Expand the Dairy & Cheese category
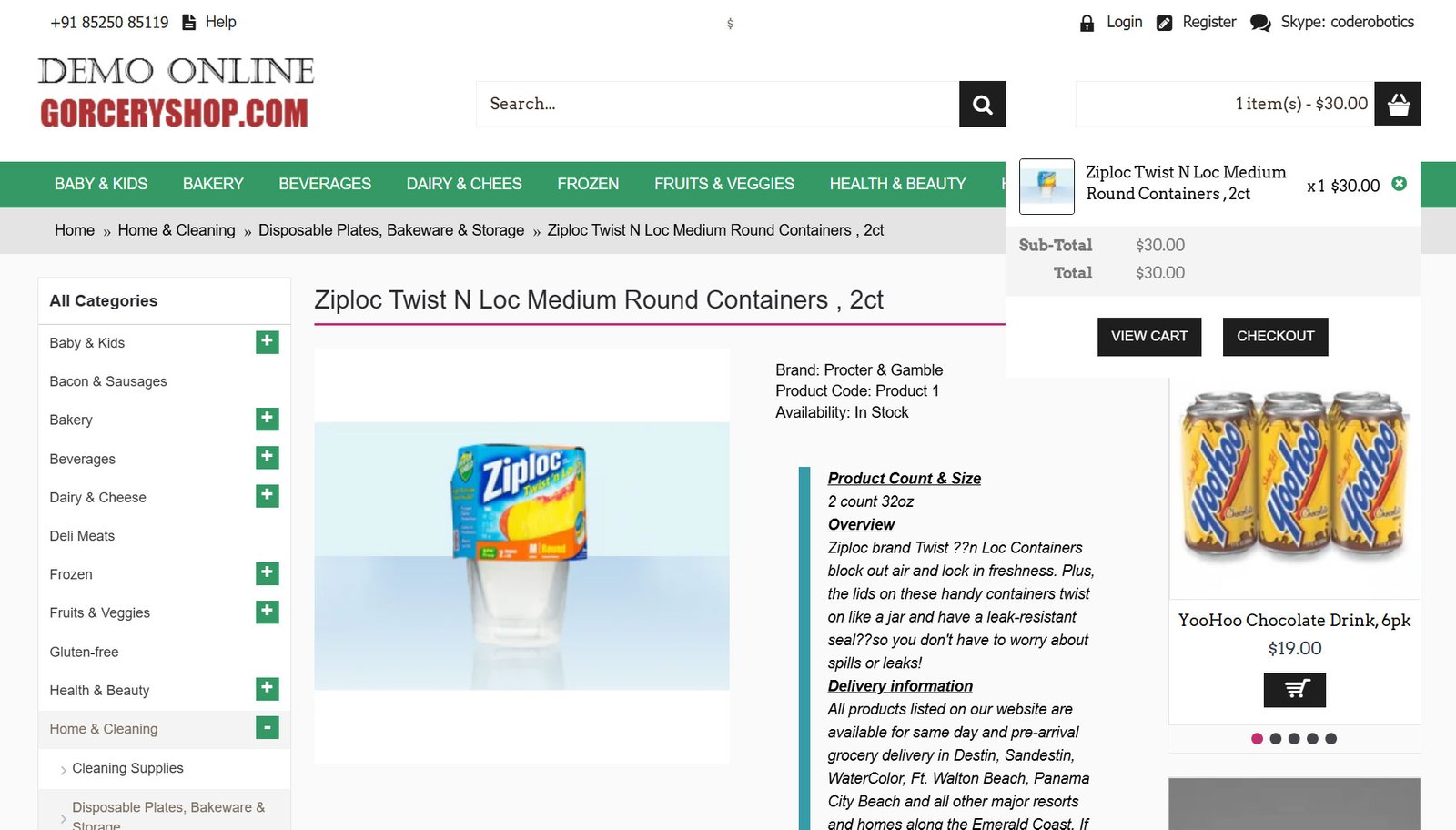This screenshot has width=1456, height=830. pyautogui.click(x=267, y=496)
